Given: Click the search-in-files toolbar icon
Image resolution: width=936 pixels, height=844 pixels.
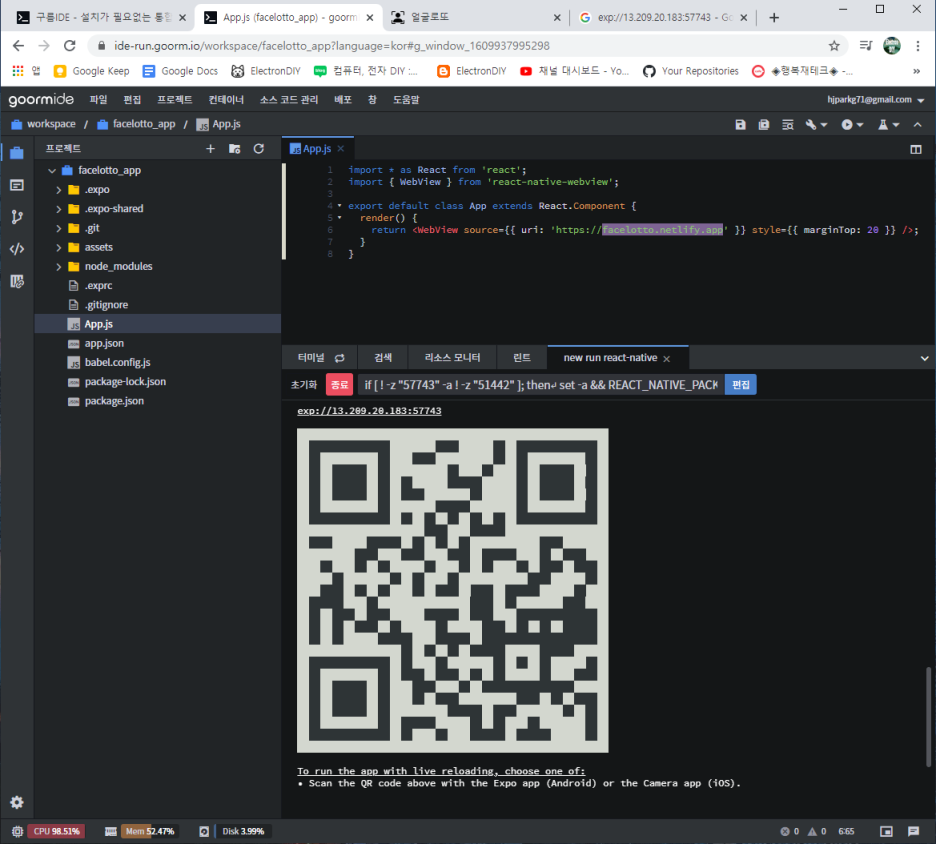Looking at the screenshot, I should coord(787,124).
